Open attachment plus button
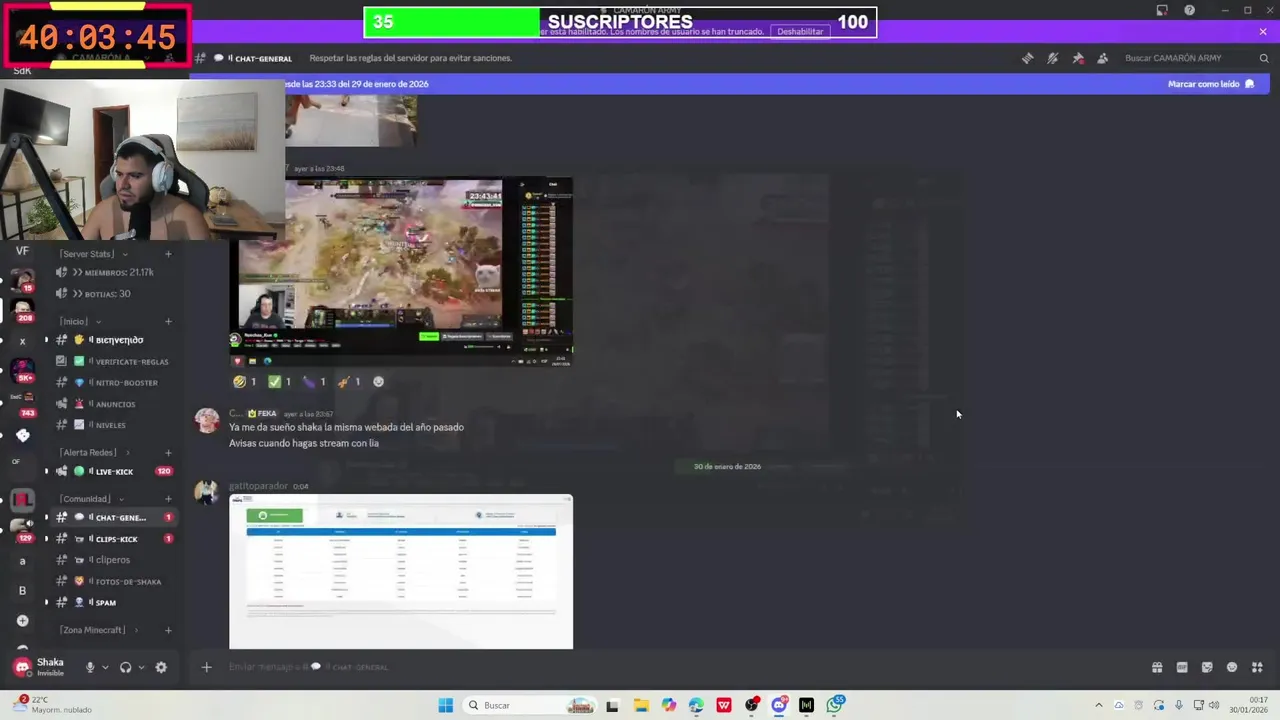This screenshot has height=720, width=1280. click(207, 667)
